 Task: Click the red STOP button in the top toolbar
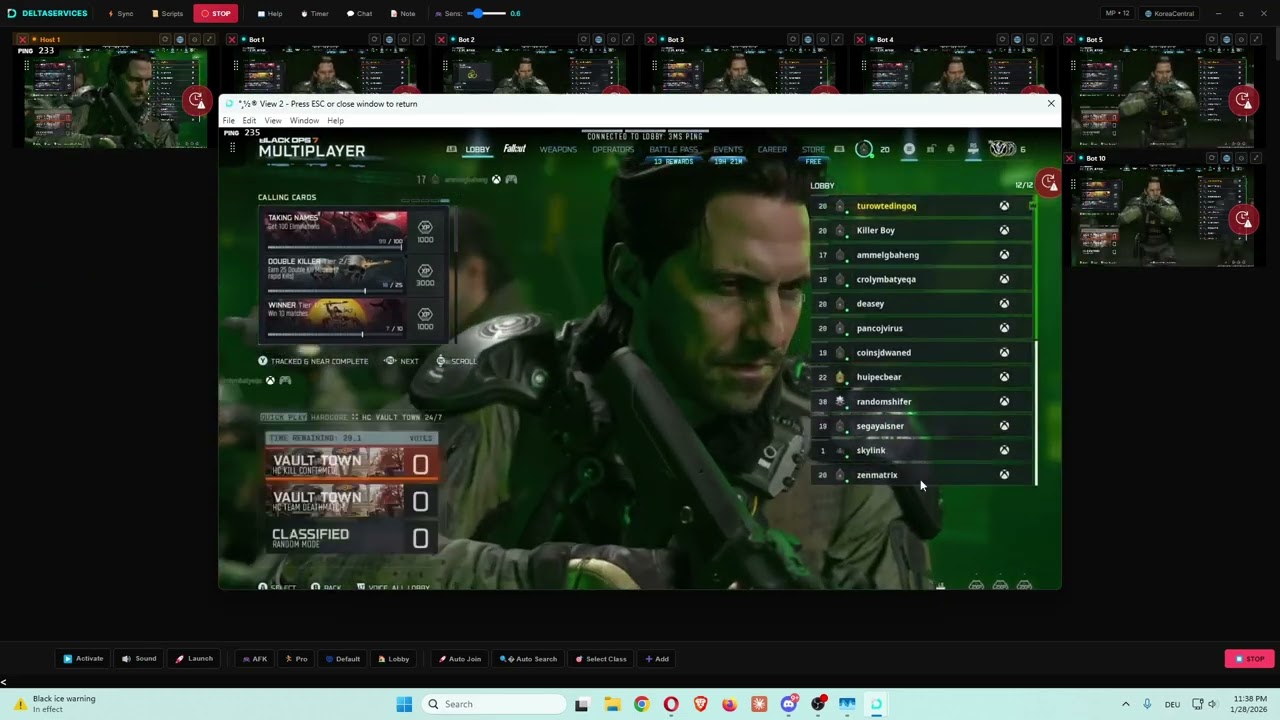216,14
